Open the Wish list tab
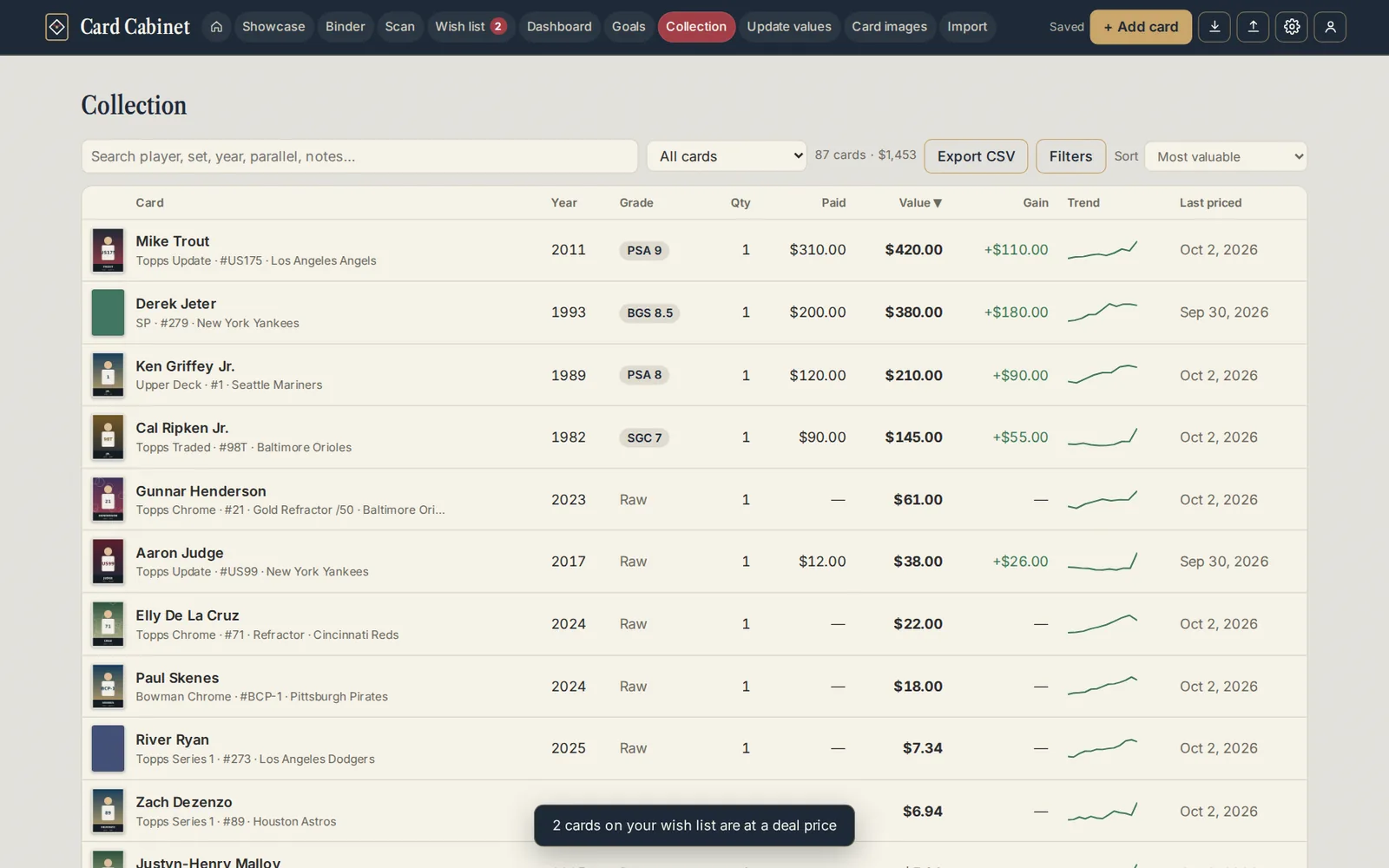This screenshot has width=1389, height=868. click(470, 27)
